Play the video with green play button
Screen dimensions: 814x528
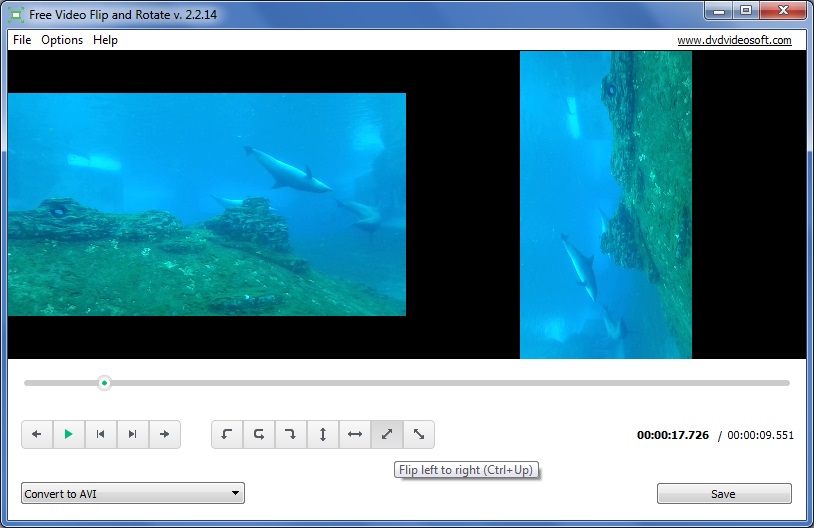point(69,434)
